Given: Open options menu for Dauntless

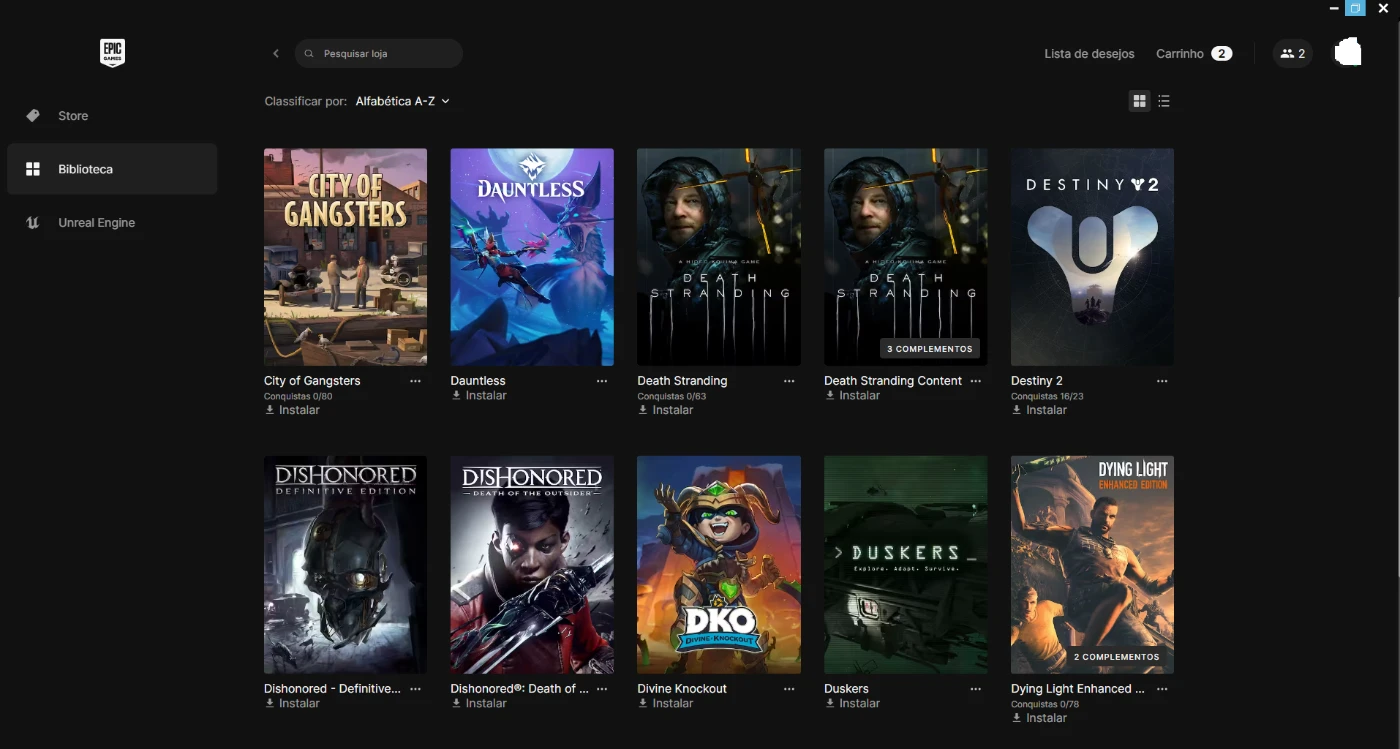Looking at the screenshot, I should (x=602, y=381).
